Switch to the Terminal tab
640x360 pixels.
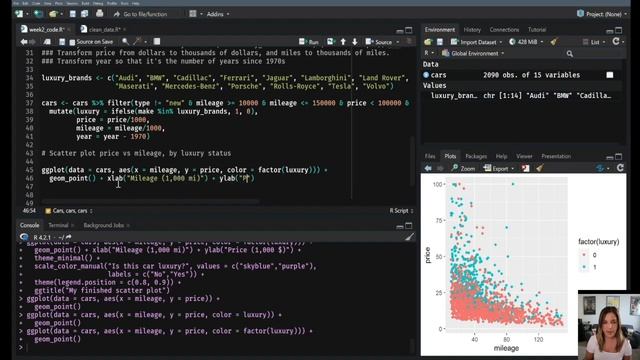[58, 225]
